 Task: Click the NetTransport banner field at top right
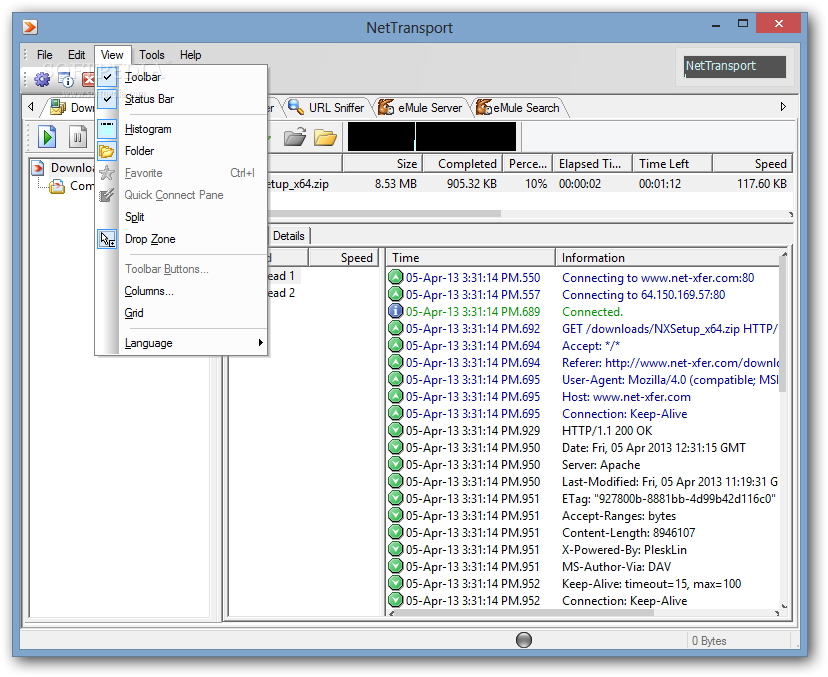pyautogui.click(x=735, y=67)
